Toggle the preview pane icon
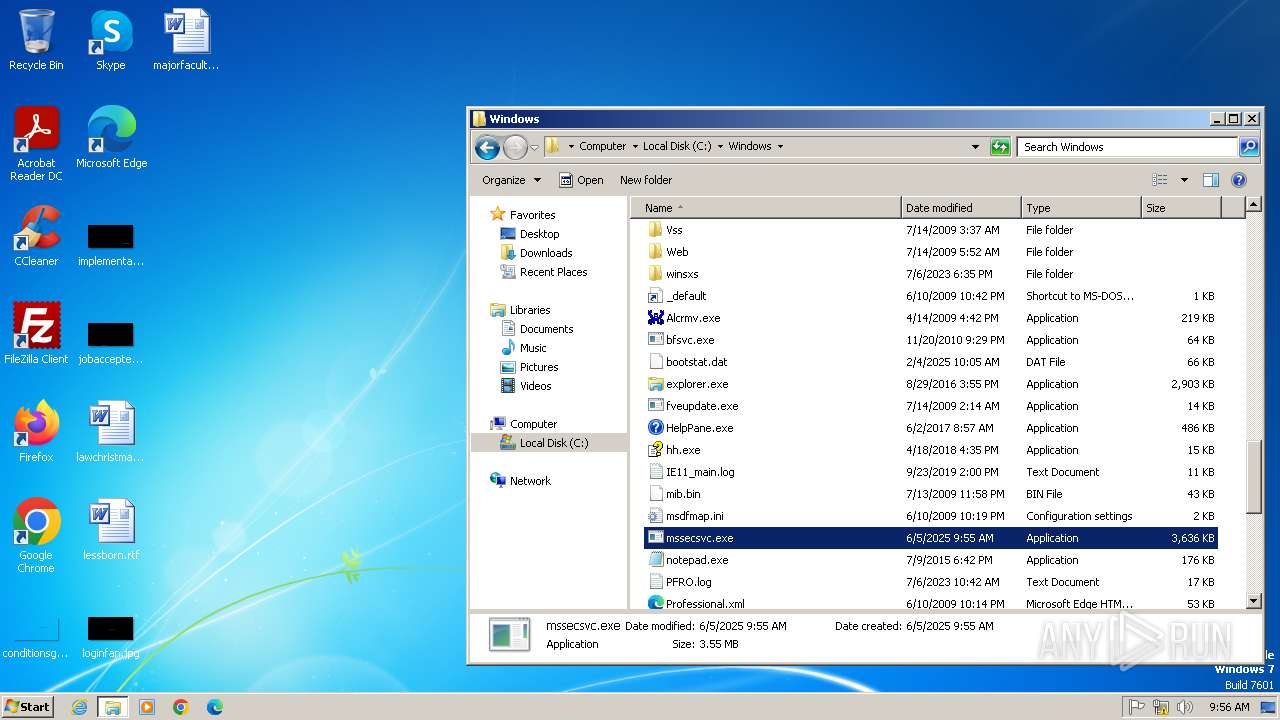Image resolution: width=1280 pixels, height=720 pixels. tap(1211, 180)
